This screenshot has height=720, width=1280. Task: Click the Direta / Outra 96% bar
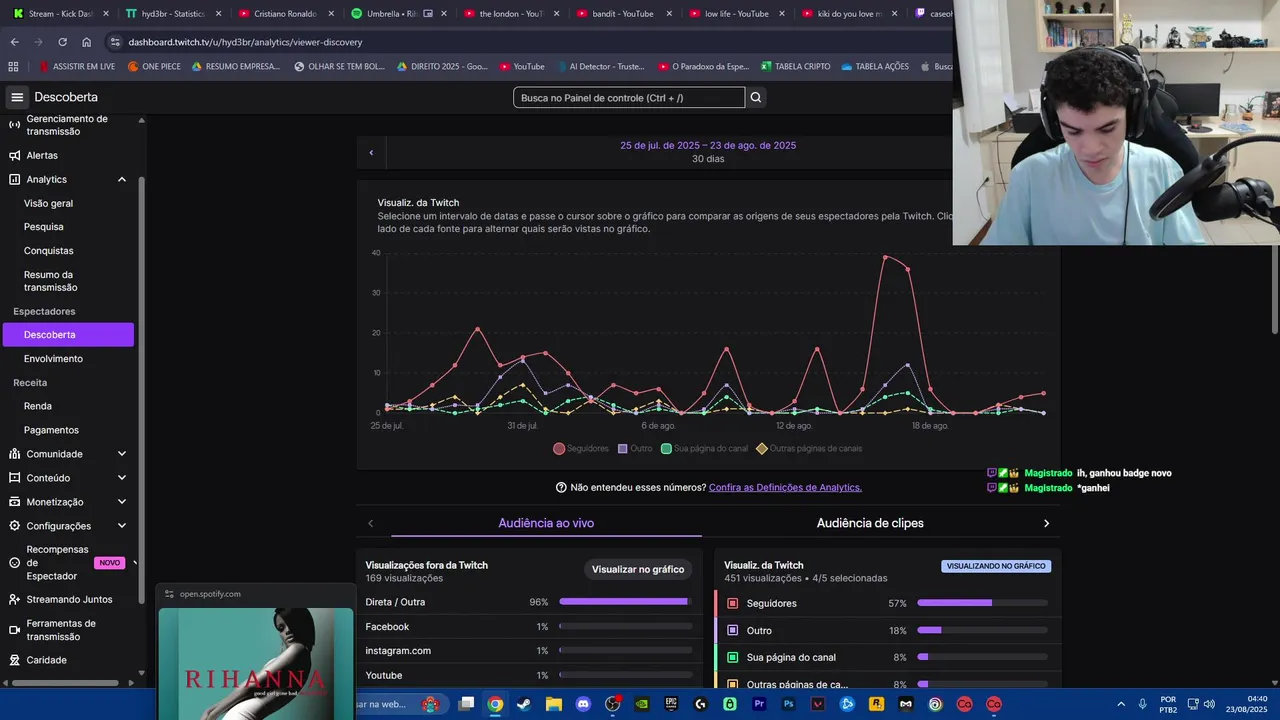(x=625, y=602)
